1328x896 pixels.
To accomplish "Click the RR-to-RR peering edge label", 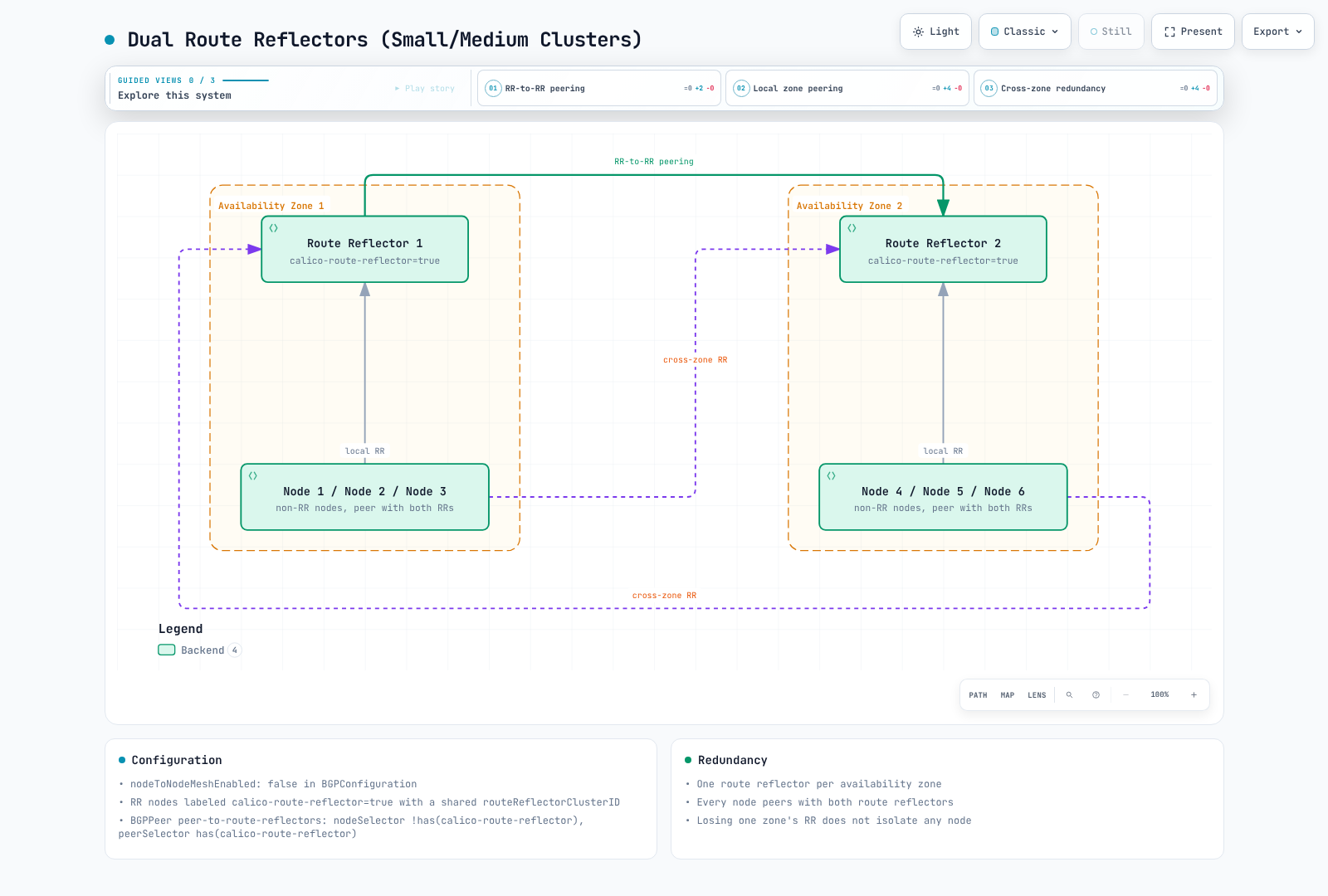I will (654, 162).
